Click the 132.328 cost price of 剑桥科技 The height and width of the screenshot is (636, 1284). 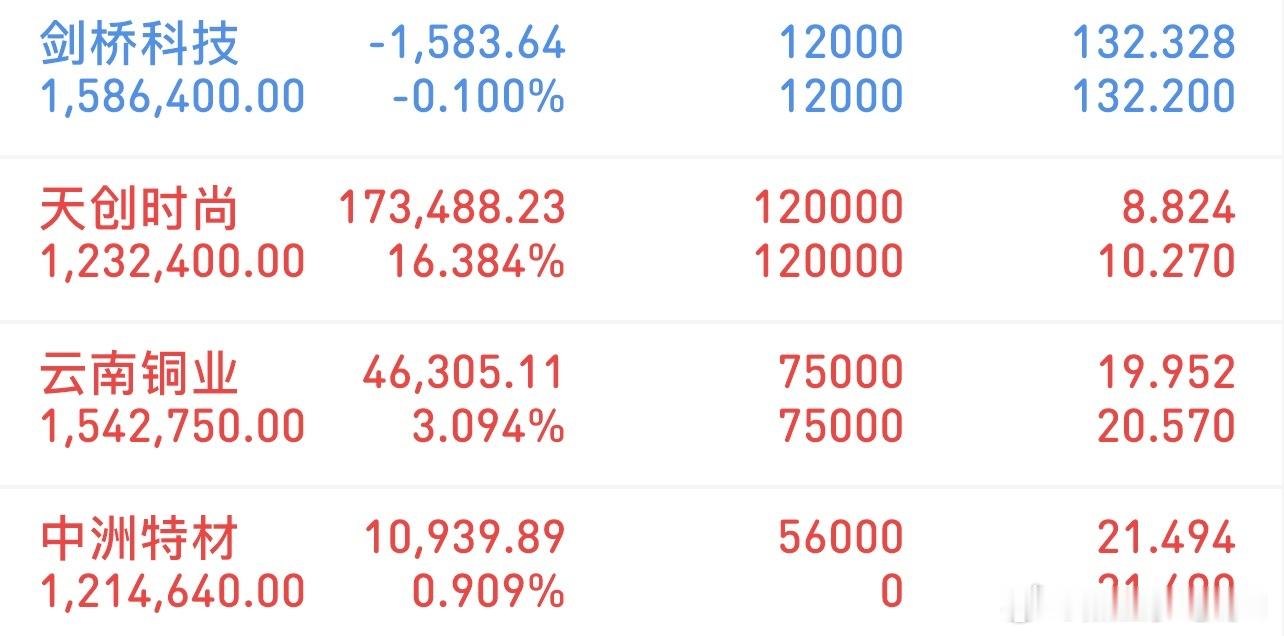pyautogui.click(x=1154, y=45)
